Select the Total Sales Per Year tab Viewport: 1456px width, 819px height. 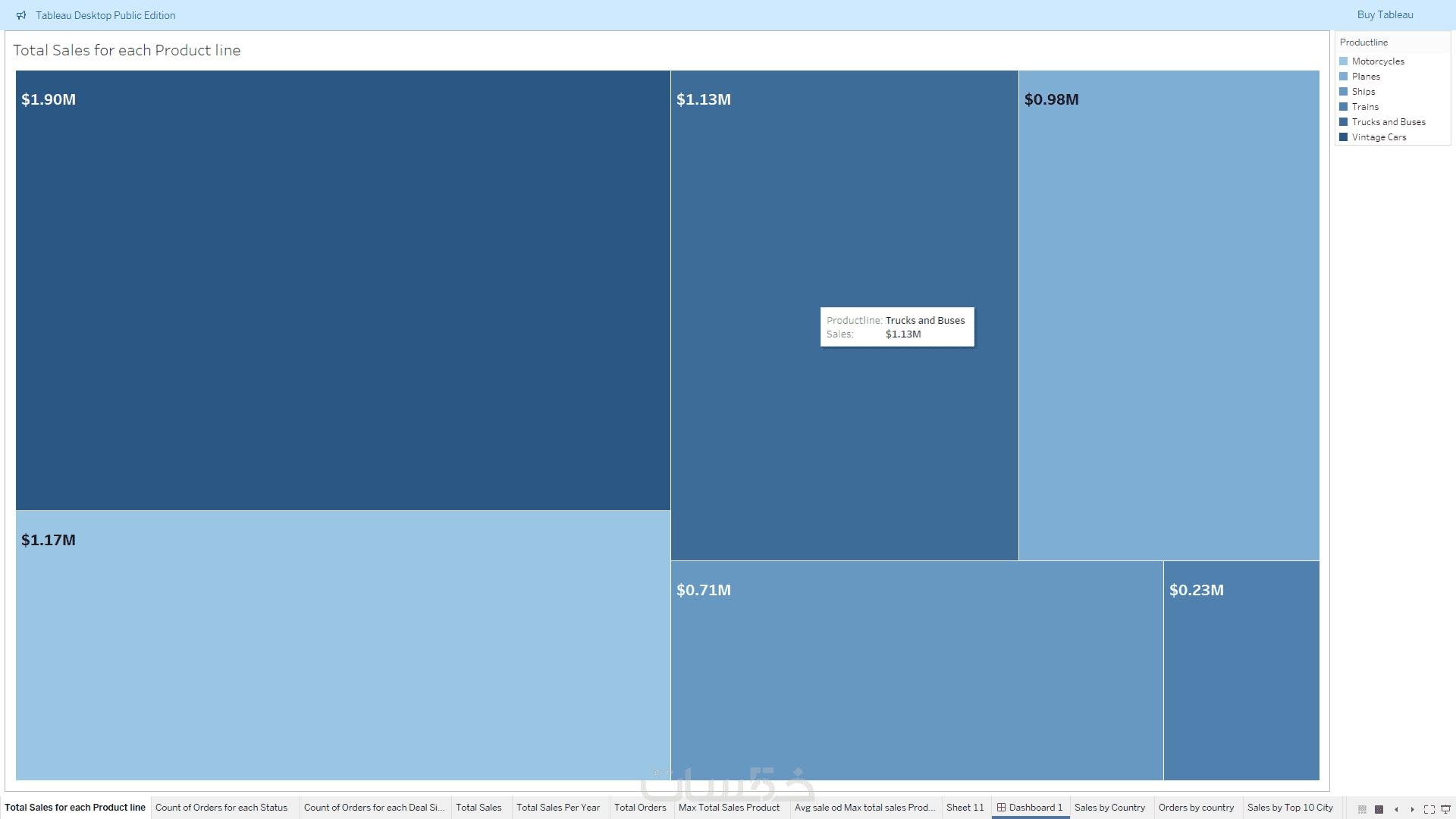coord(557,808)
